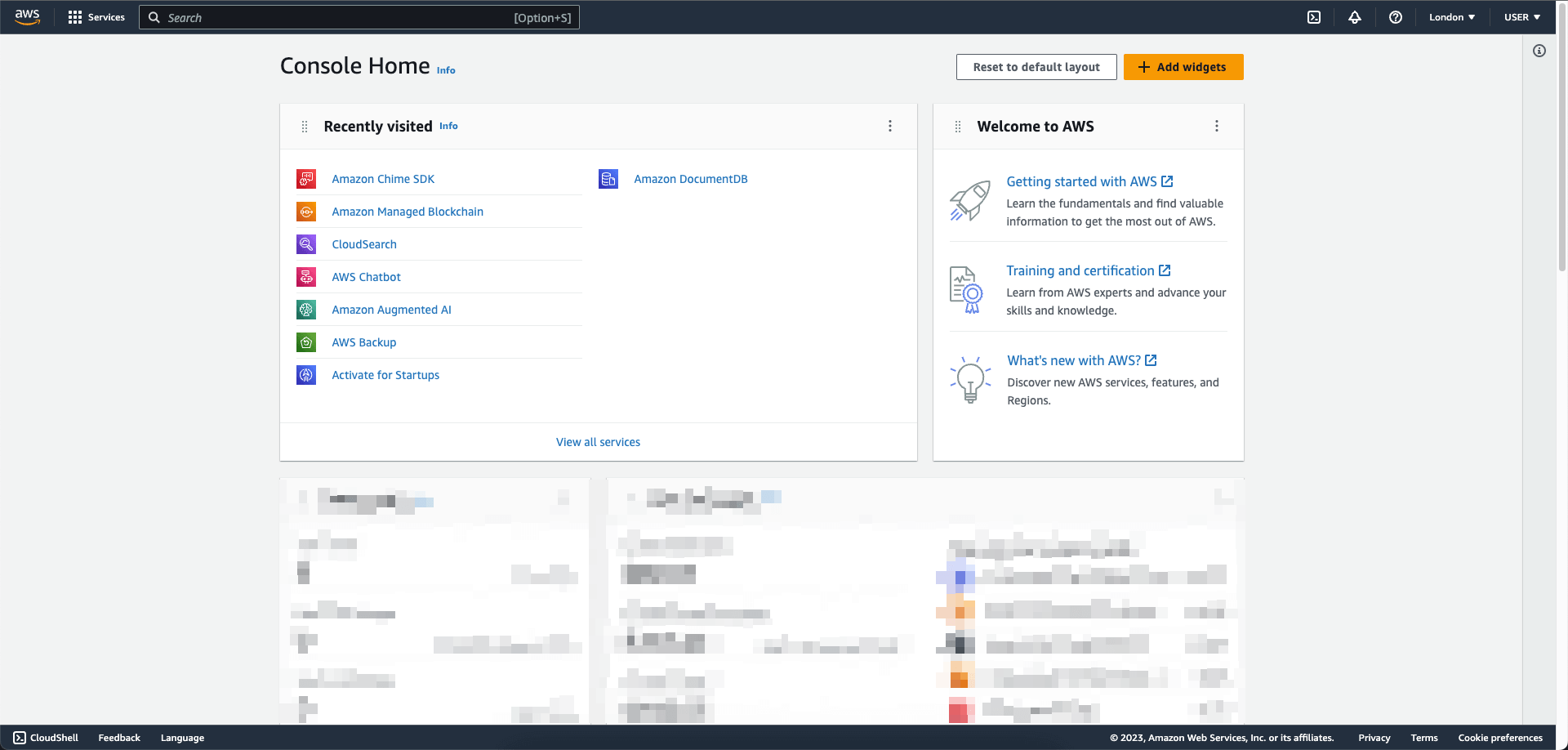Click Reset to default layout button
This screenshot has width=1568, height=750.
(x=1036, y=67)
